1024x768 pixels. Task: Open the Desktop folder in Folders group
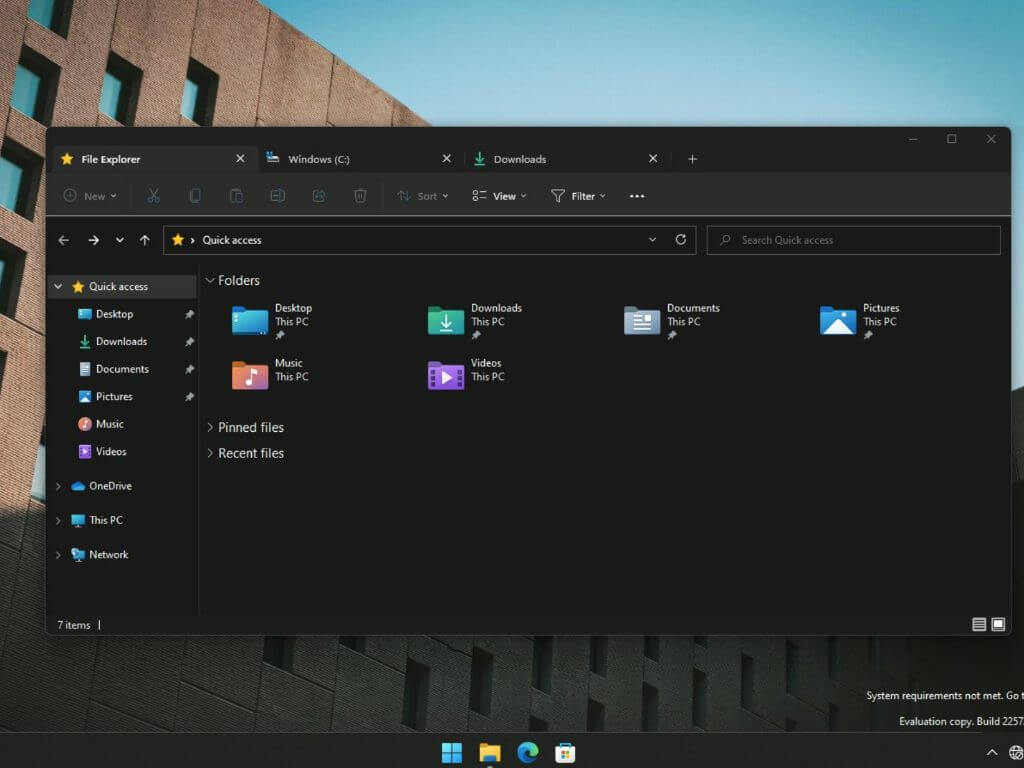pos(272,321)
